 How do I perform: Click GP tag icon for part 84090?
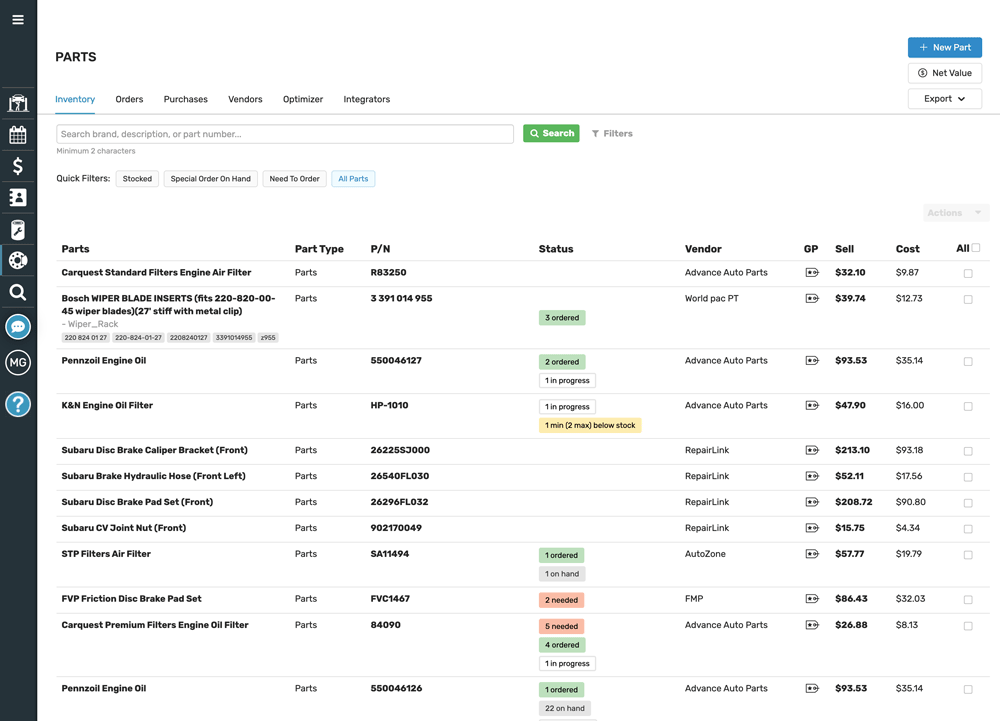tap(812, 625)
